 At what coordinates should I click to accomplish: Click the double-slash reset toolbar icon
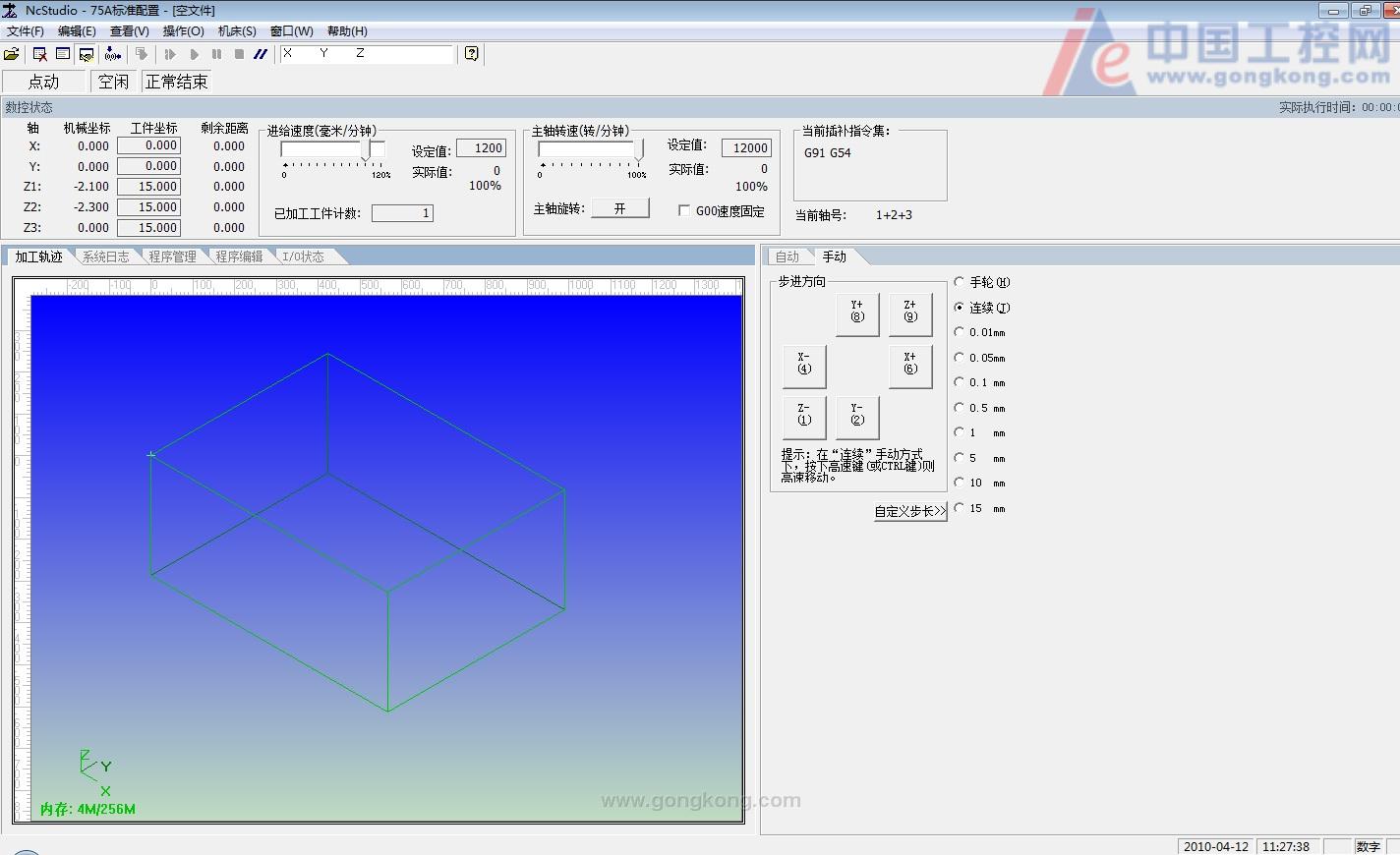(x=261, y=54)
